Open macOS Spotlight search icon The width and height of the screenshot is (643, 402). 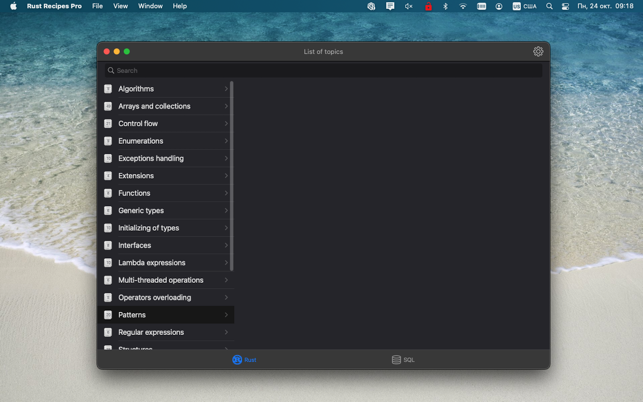click(549, 6)
